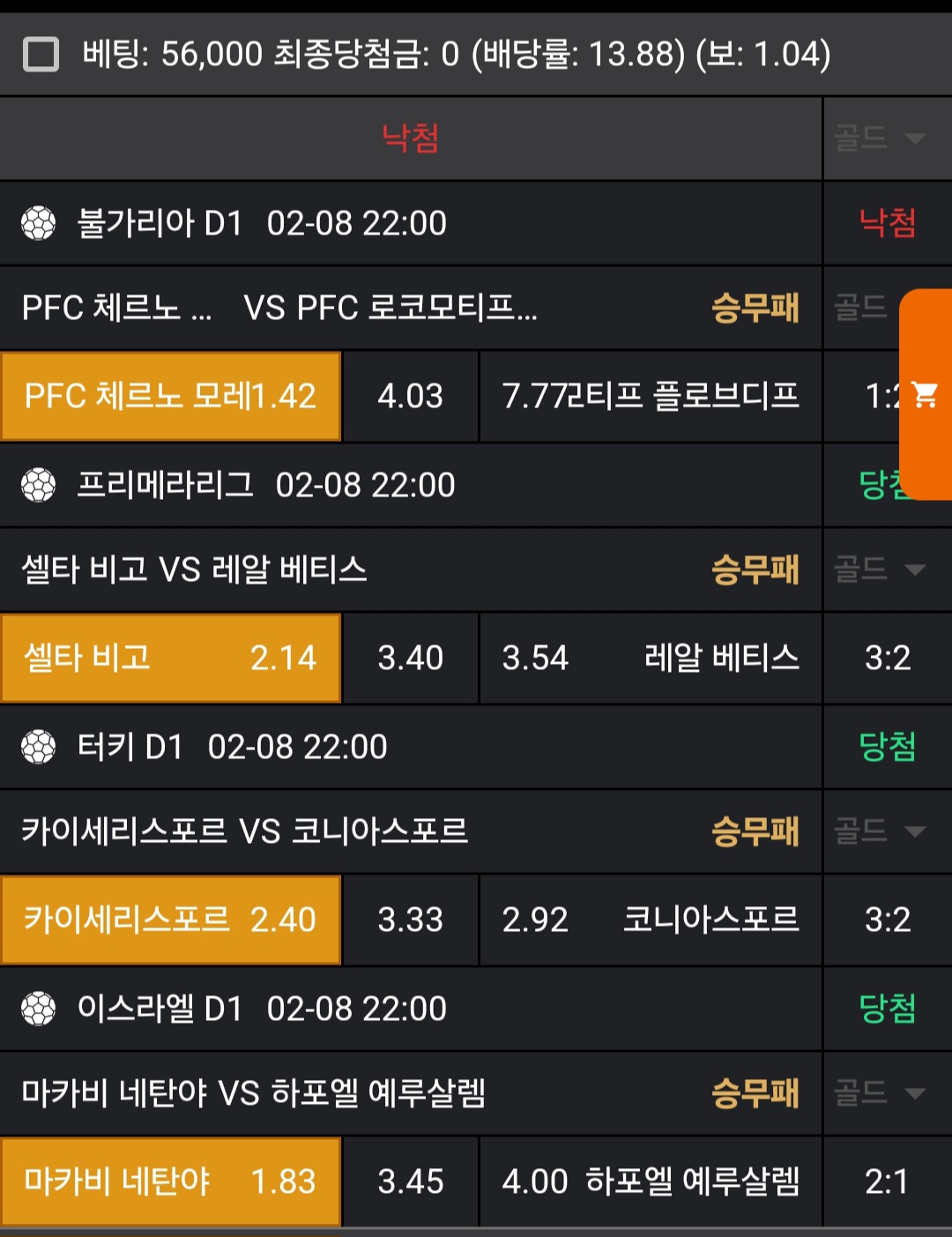Expand the 골드 dropdown beside the 낙첨 header

pyautogui.click(x=880, y=138)
